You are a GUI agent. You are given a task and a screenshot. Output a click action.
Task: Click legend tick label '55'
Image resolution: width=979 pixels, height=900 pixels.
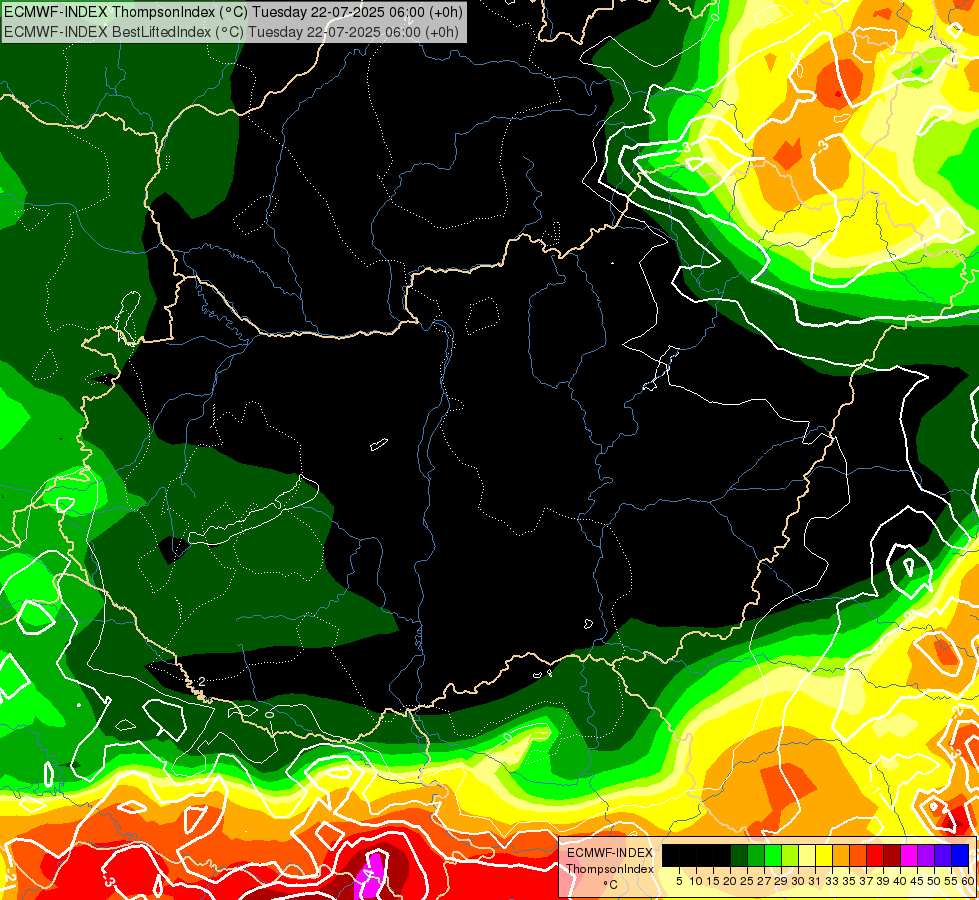click(952, 881)
